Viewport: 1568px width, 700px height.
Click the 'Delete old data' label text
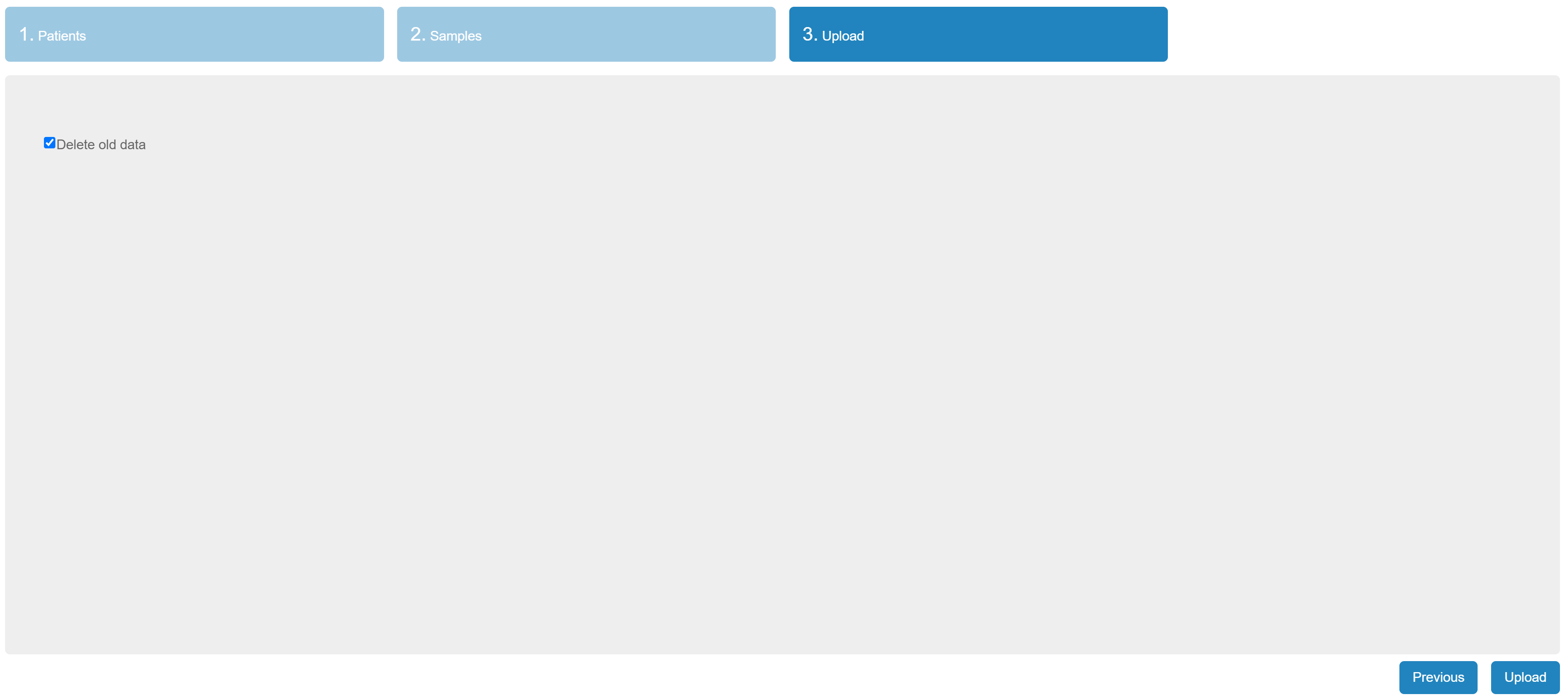(101, 145)
